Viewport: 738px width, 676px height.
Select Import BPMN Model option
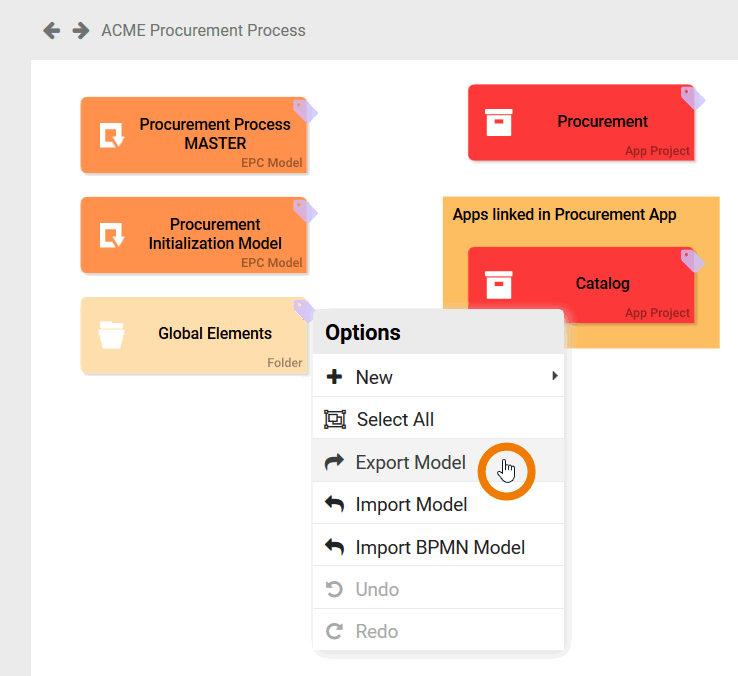click(440, 547)
